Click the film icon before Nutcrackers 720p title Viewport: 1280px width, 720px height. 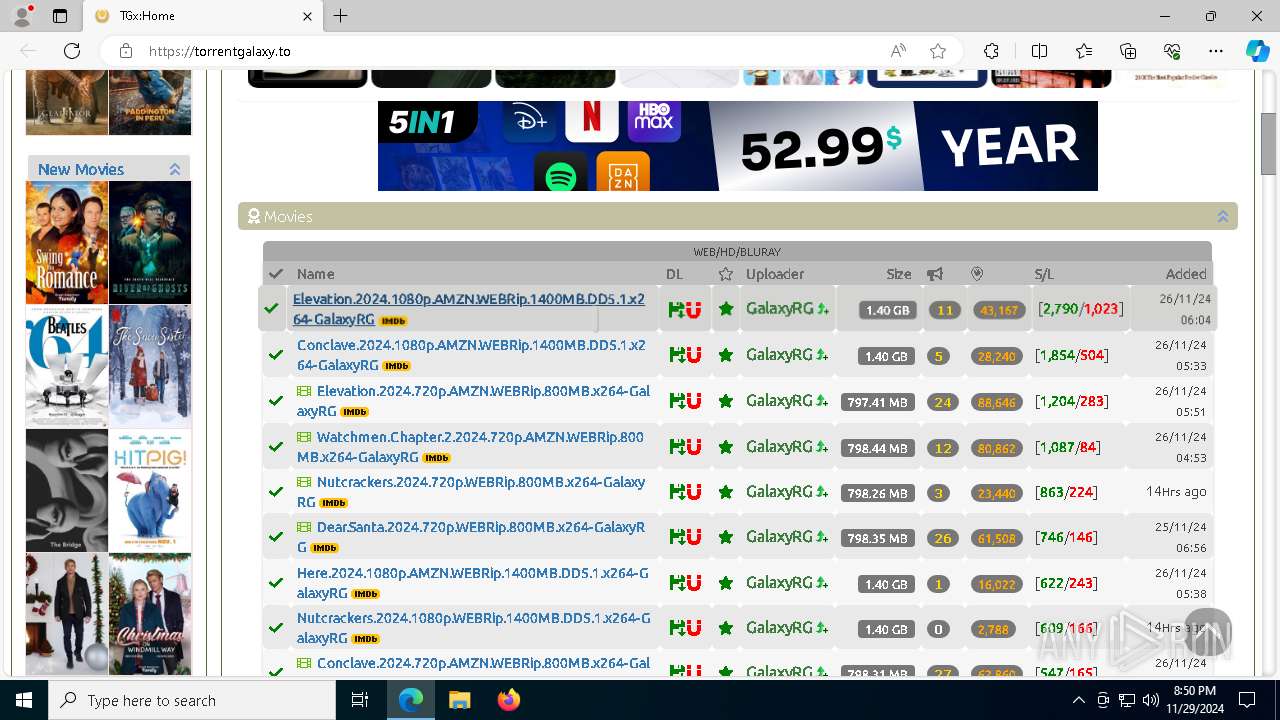[x=304, y=482]
